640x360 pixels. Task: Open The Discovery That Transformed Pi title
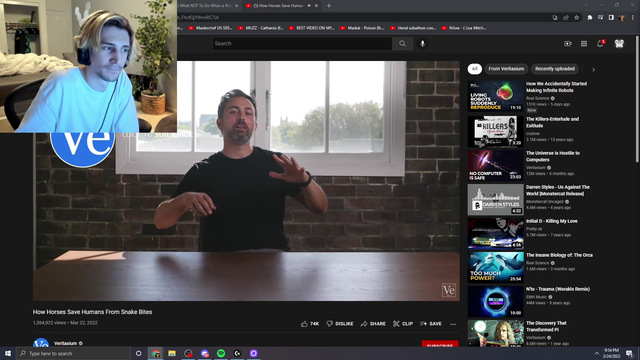pyautogui.click(x=546, y=326)
